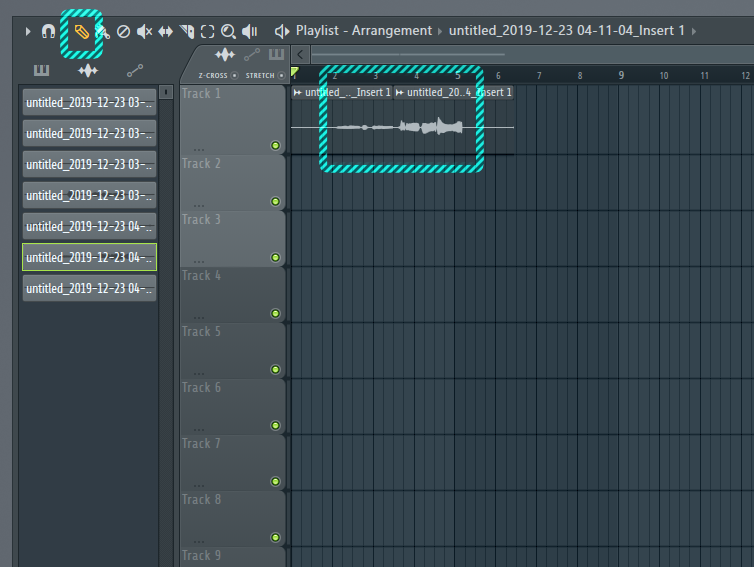The width and height of the screenshot is (754, 567).
Task: Select the Track 8 header
Action: 233,519
